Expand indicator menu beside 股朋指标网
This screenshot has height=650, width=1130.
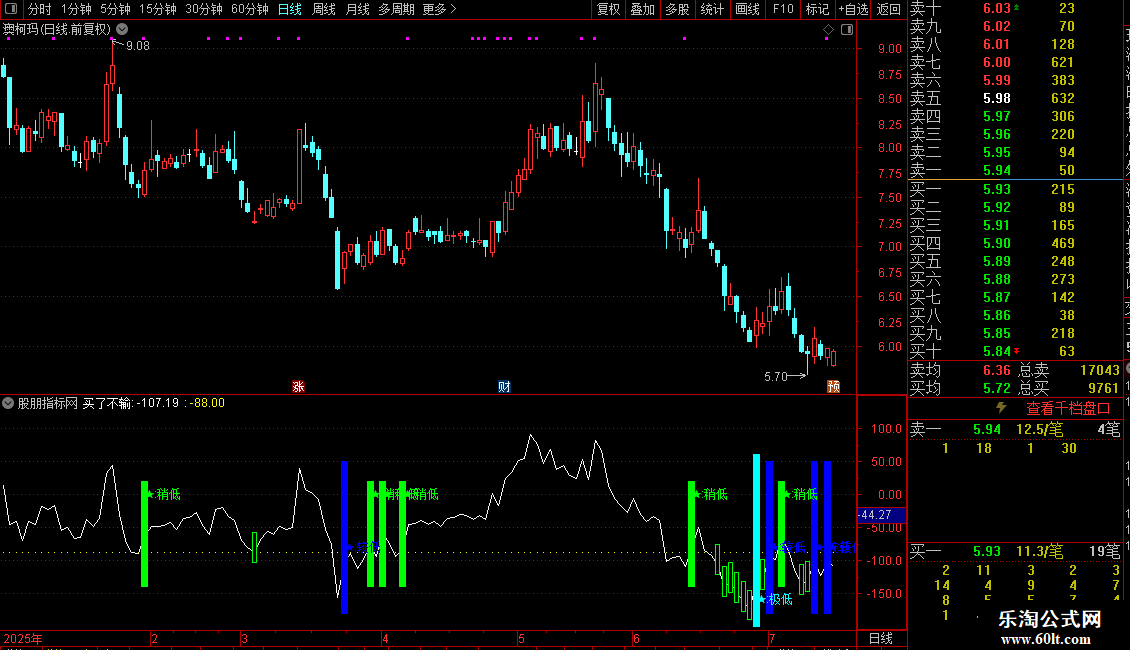pyautogui.click(x=8, y=403)
